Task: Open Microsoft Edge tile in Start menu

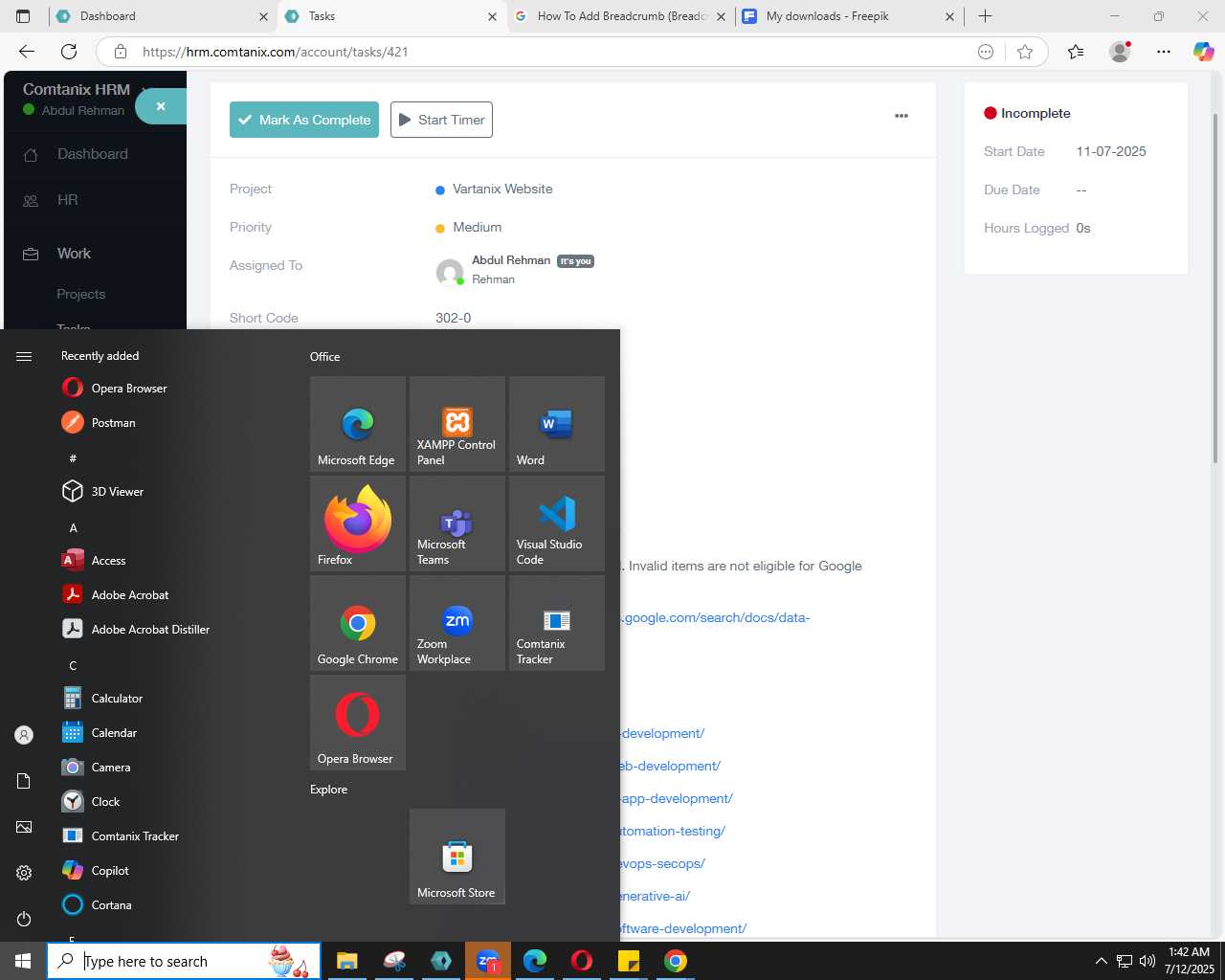Action: coord(358,424)
